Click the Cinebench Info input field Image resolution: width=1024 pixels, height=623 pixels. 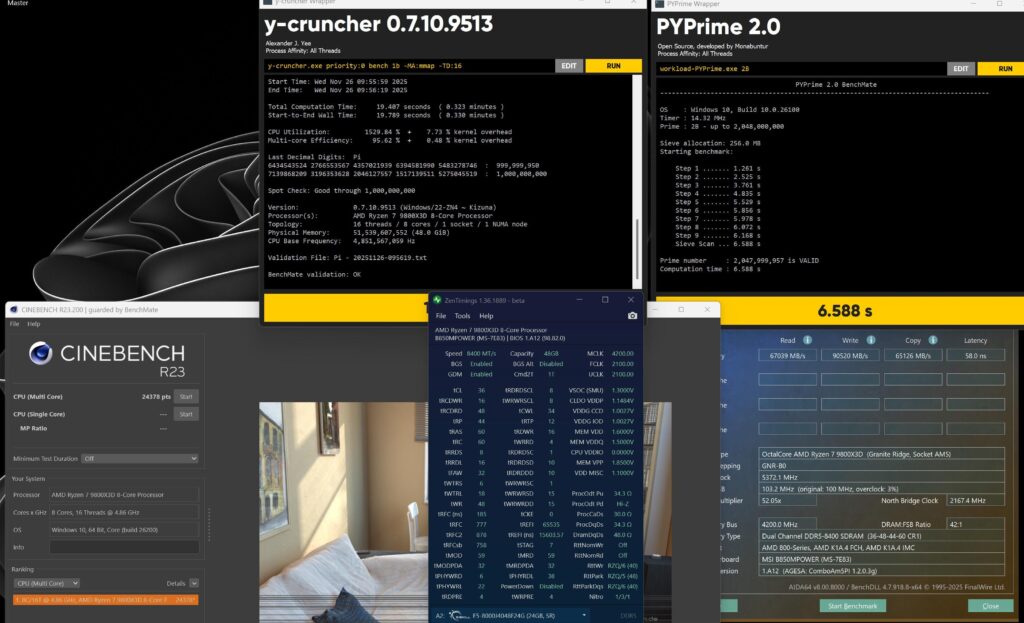(124, 547)
